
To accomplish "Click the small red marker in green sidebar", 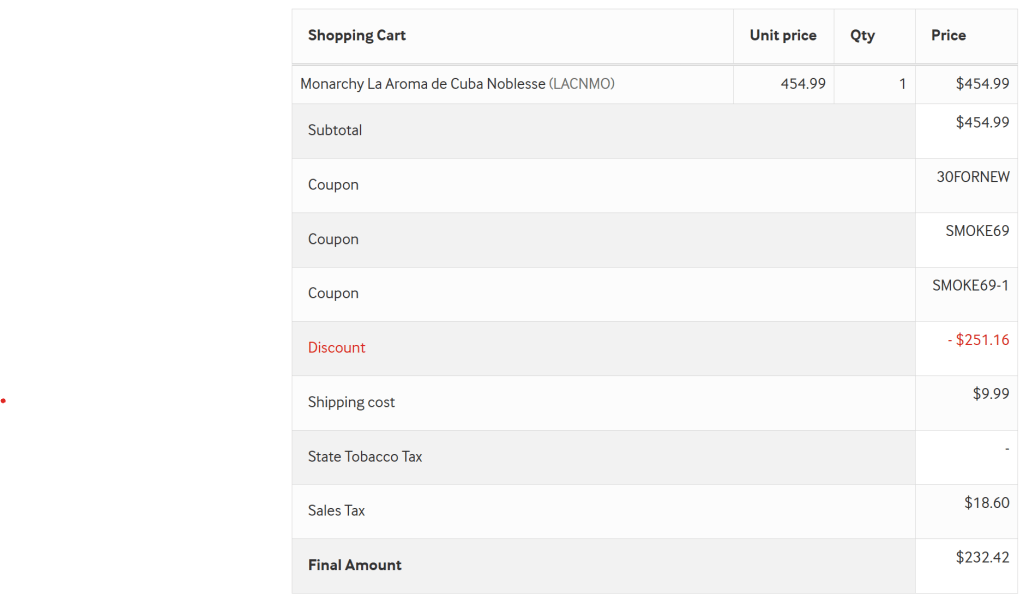I will pos(3,401).
